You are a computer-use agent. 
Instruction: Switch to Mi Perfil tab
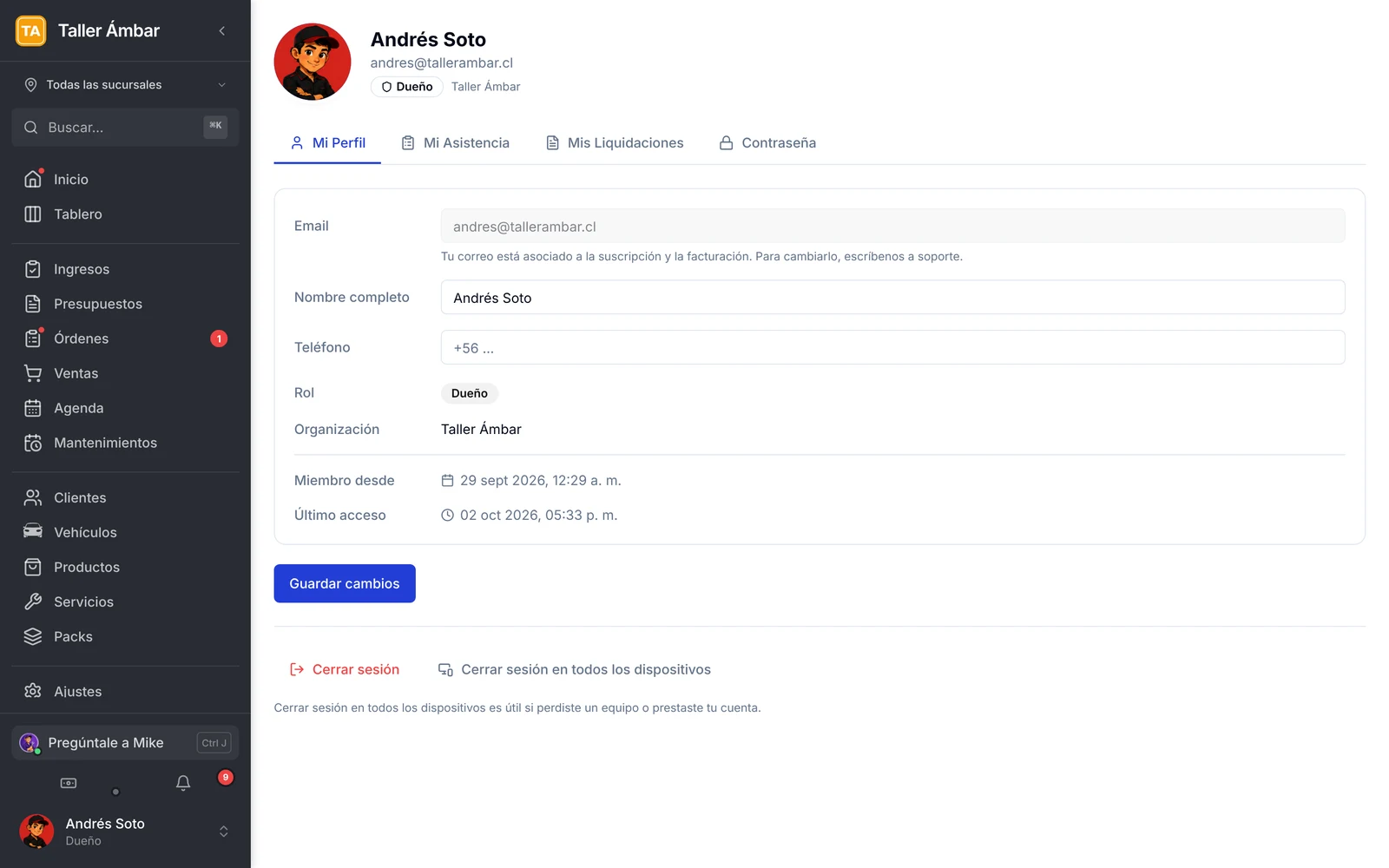point(327,142)
